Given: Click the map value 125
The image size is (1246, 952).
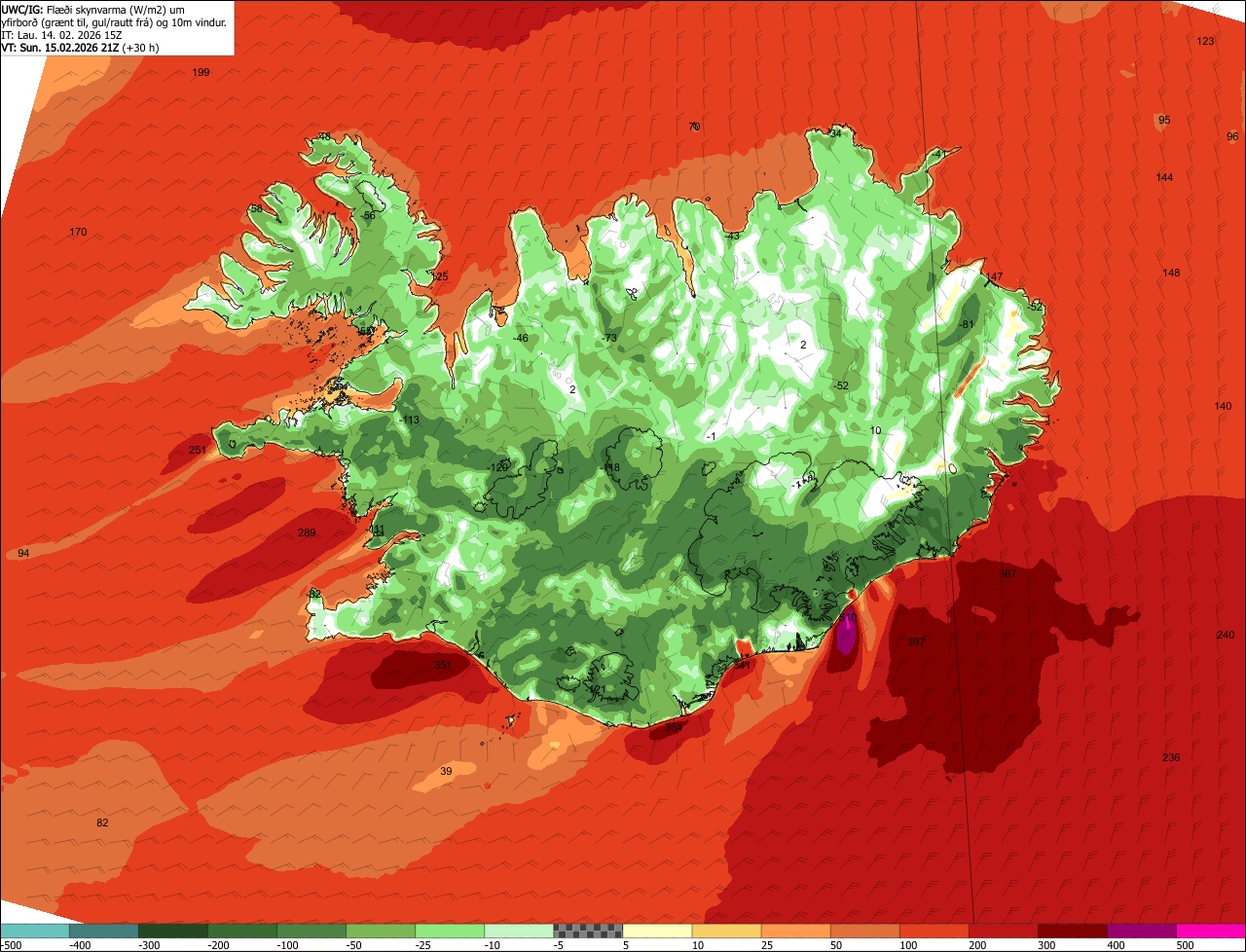Looking at the screenshot, I should [x=439, y=276].
